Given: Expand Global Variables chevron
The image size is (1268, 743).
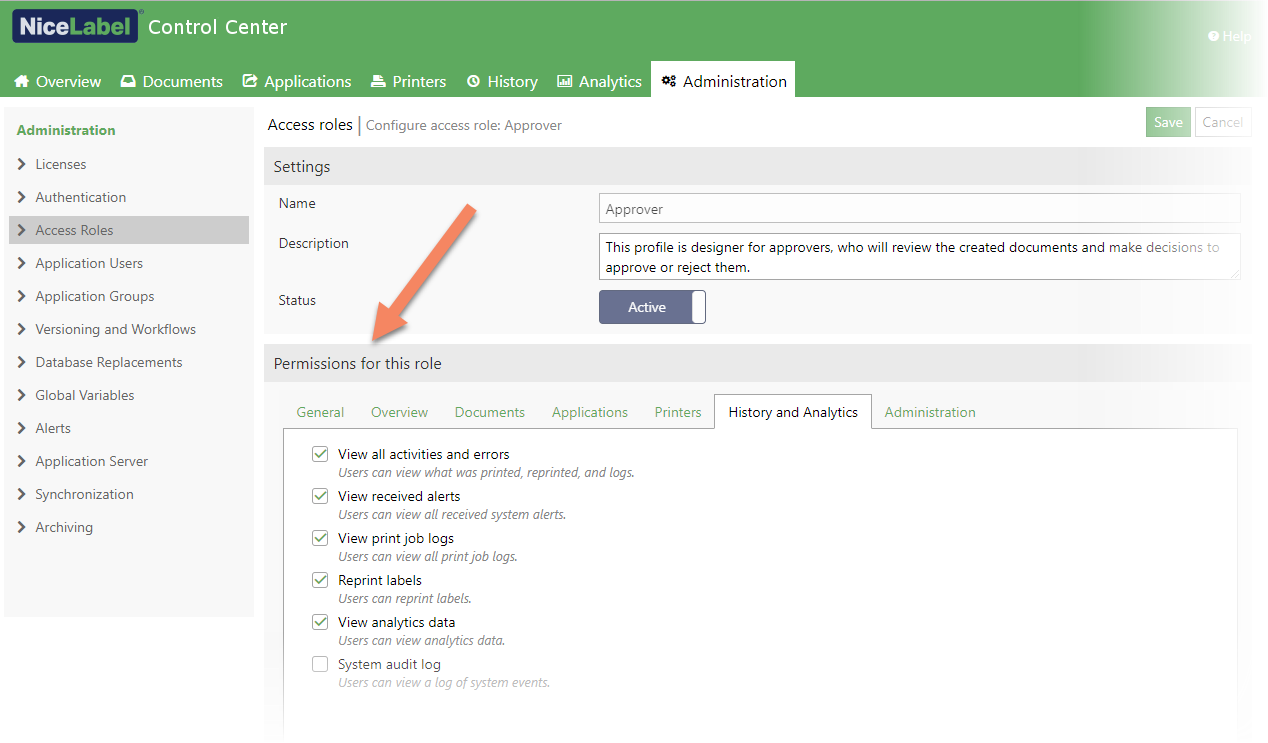Looking at the screenshot, I should [x=22, y=395].
